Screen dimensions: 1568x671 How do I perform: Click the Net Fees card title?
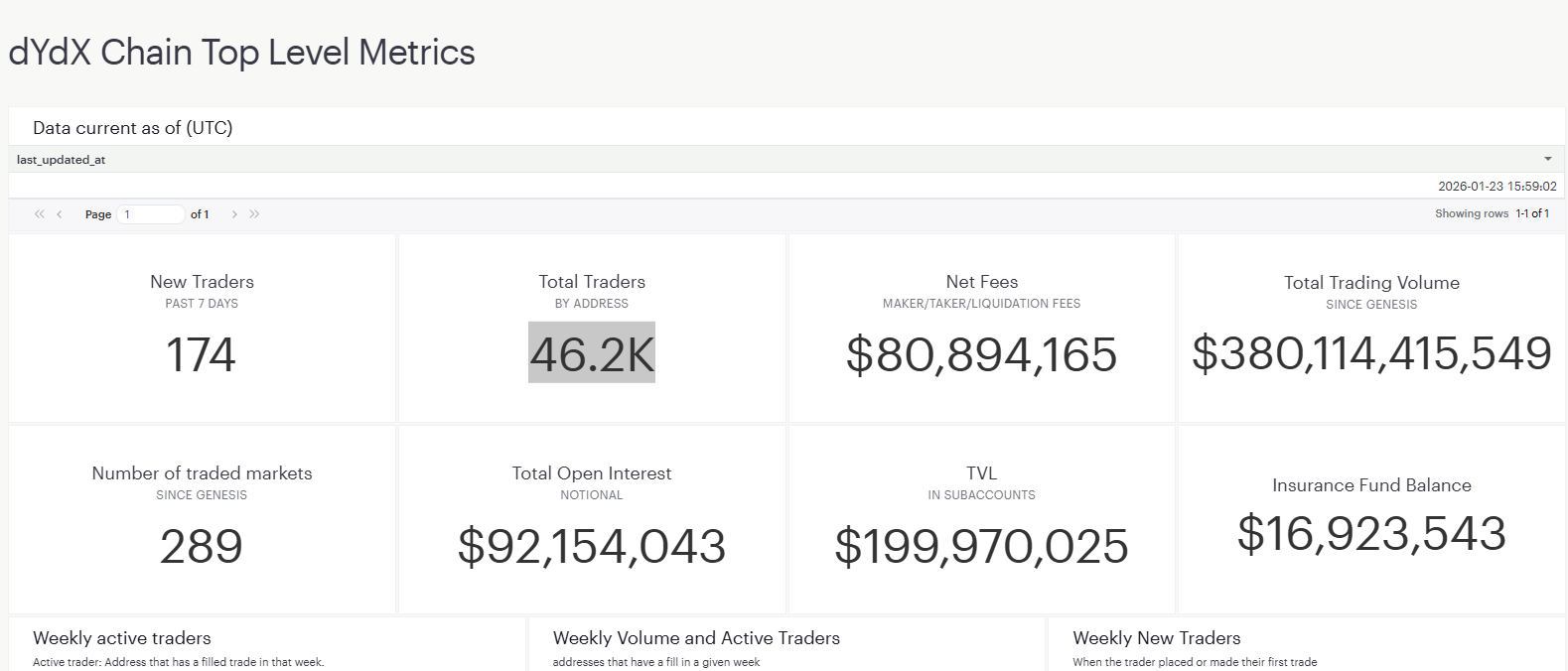[982, 282]
